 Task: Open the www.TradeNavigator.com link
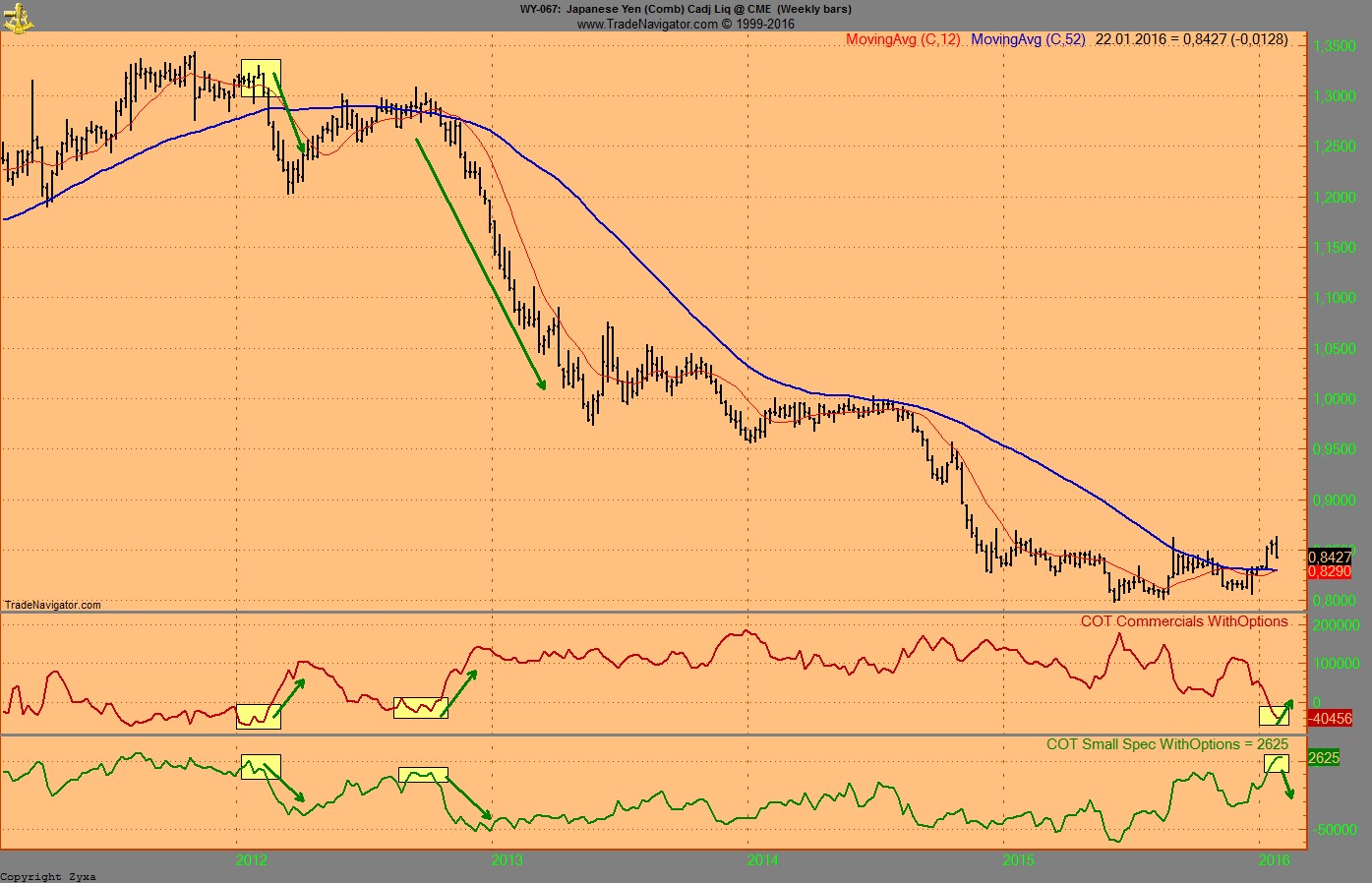(x=686, y=23)
